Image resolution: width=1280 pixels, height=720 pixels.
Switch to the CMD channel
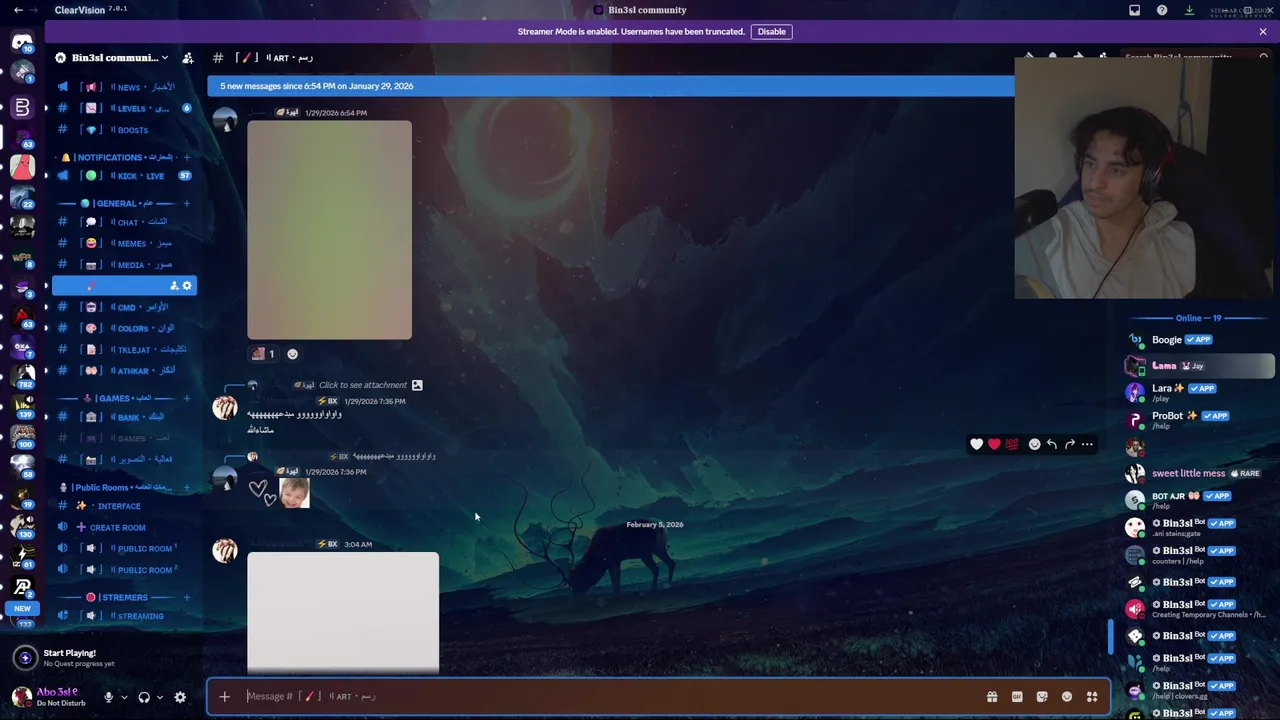(x=124, y=307)
